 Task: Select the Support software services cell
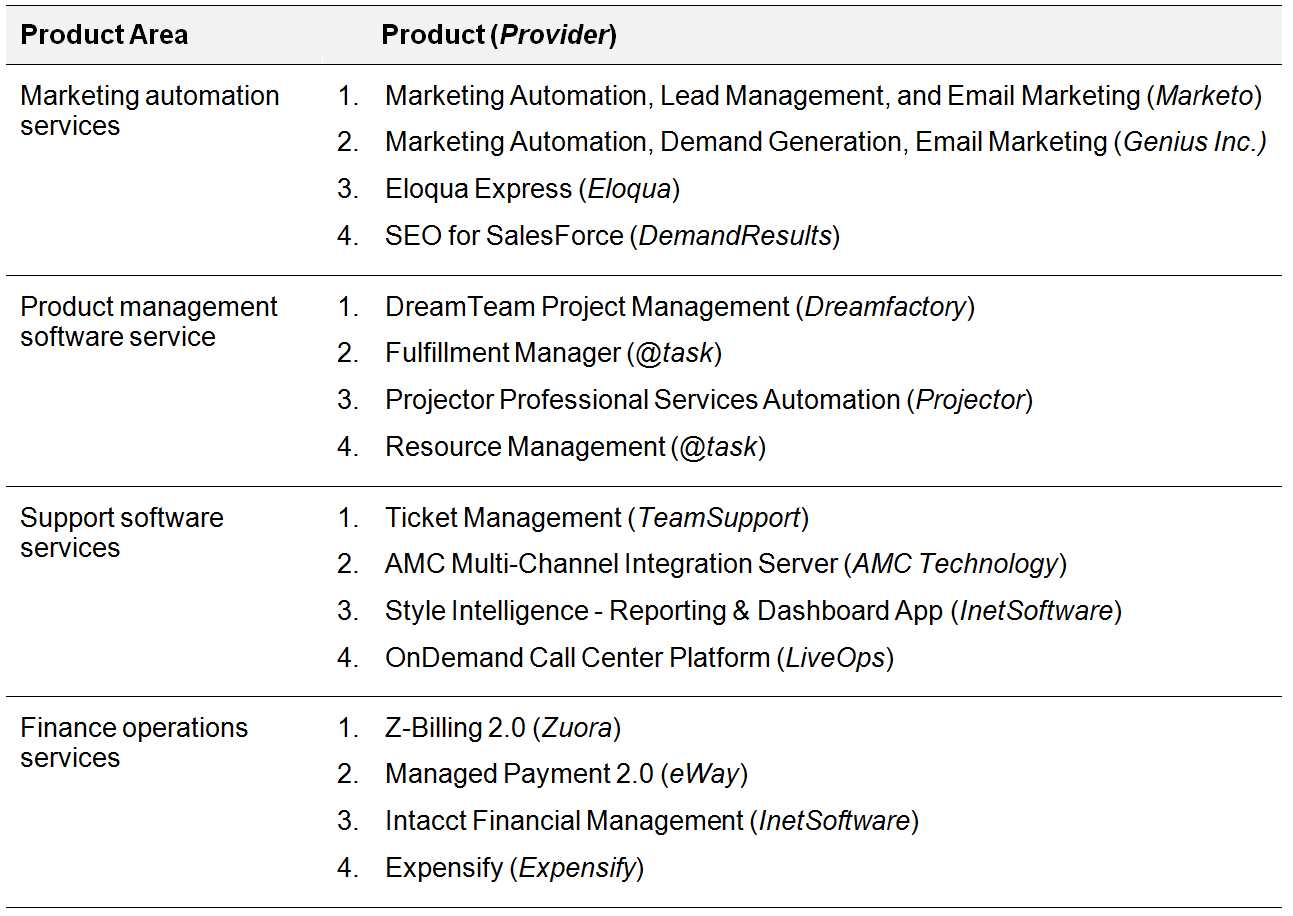pyautogui.click(x=122, y=533)
